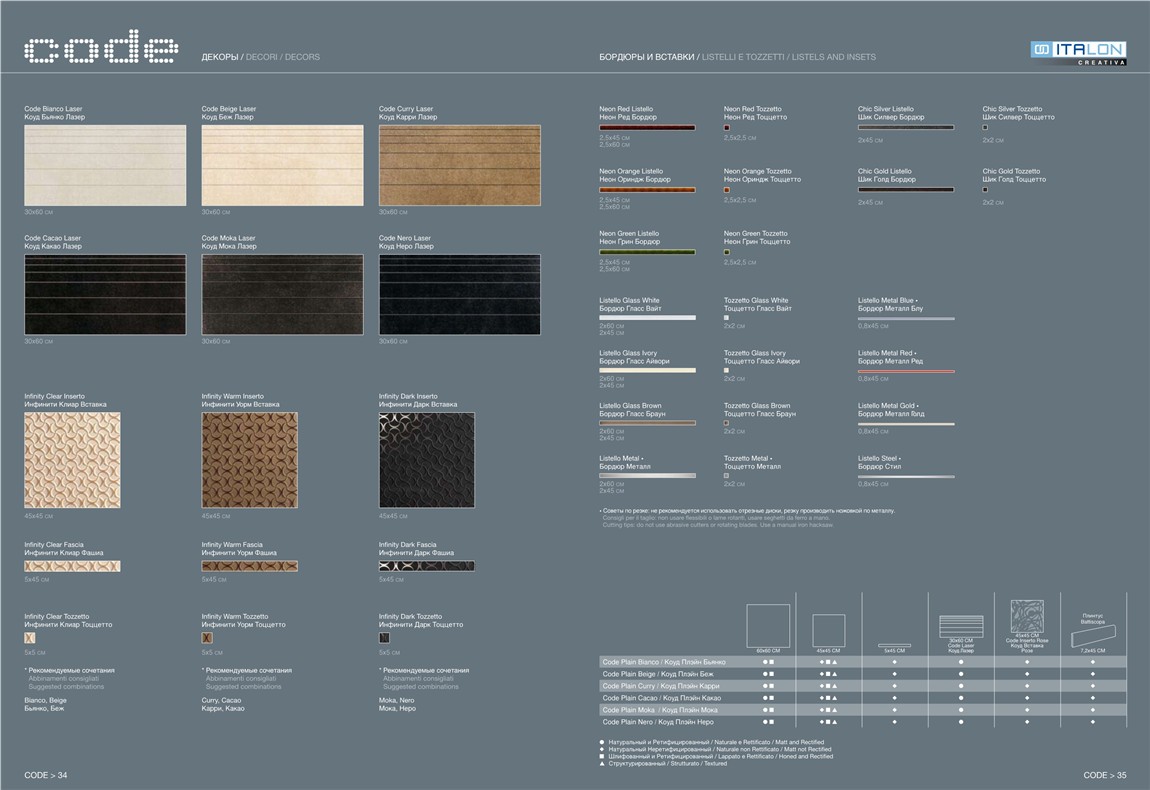Select the 45x45 CM tile format icon
This screenshot has height=790, width=1150.
point(829,630)
